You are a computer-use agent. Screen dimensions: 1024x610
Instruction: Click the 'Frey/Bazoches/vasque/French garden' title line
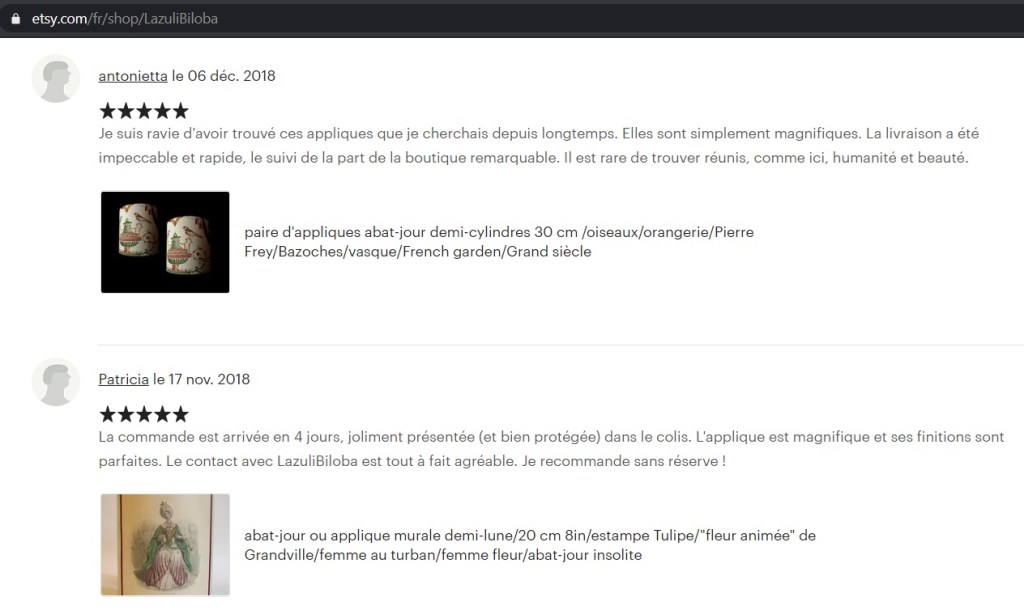pos(418,251)
